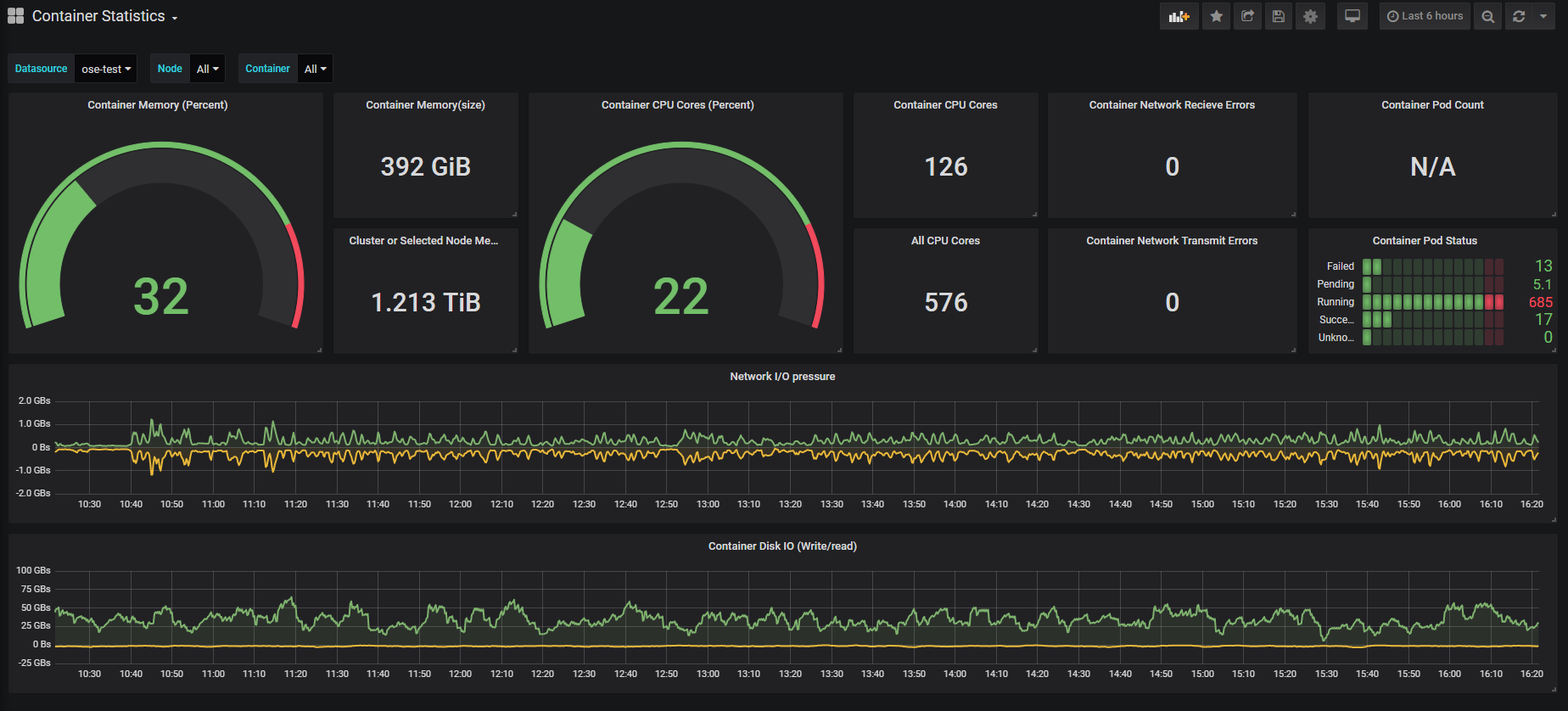Cycle view mode with monitor icon
This screenshot has width=1568, height=711.
click(x=1352, y=16)
